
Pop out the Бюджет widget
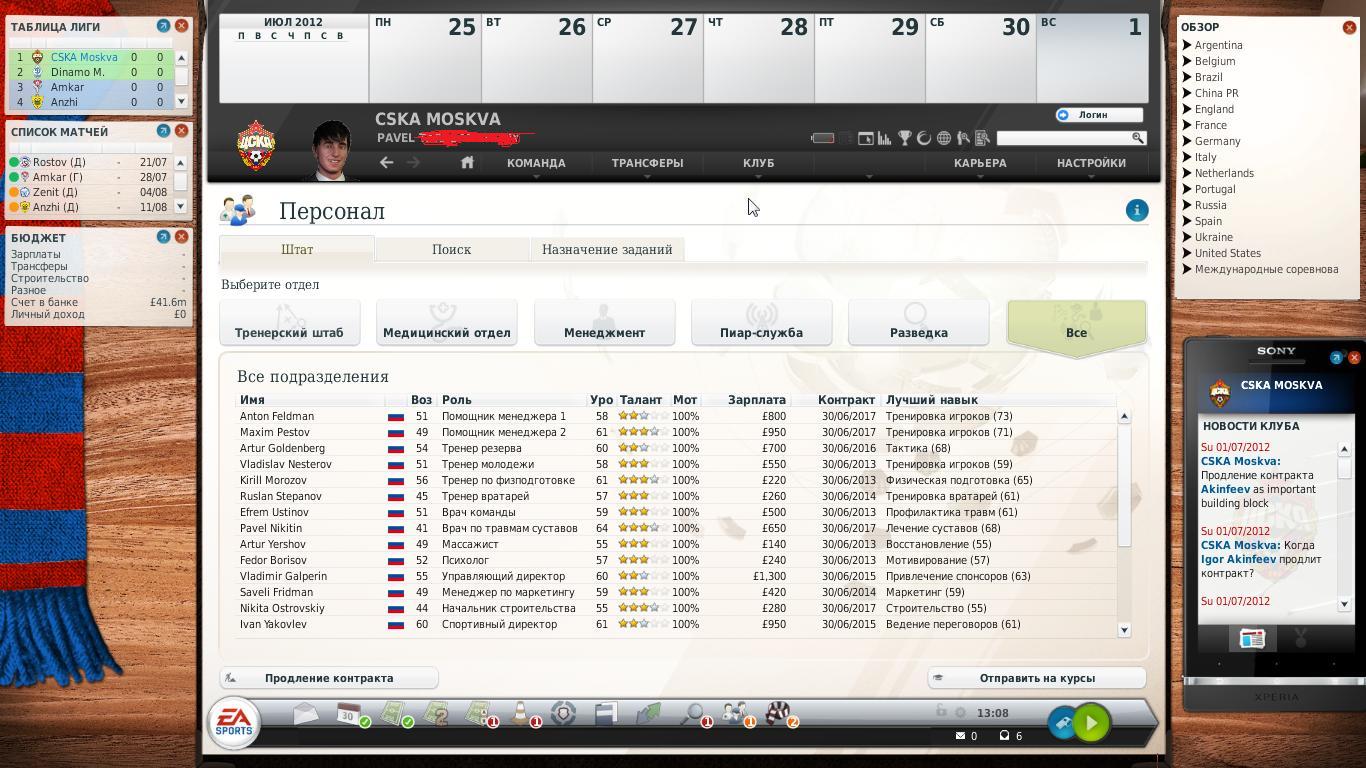163,237
